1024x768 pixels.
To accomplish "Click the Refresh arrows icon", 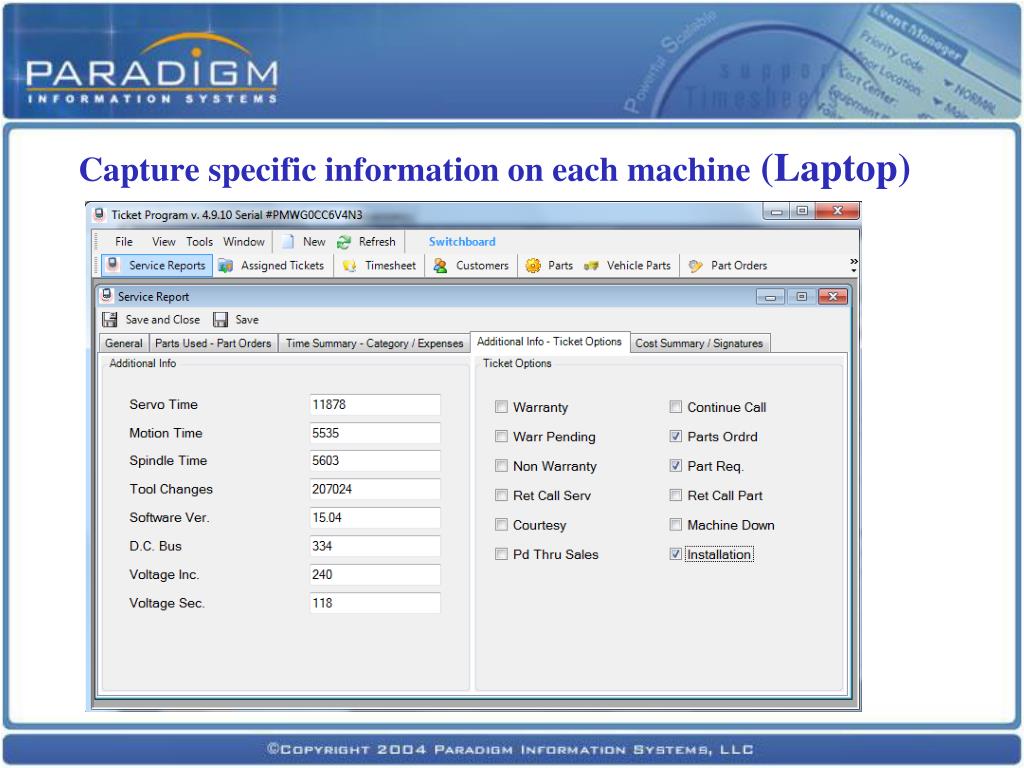I will 344,242.
